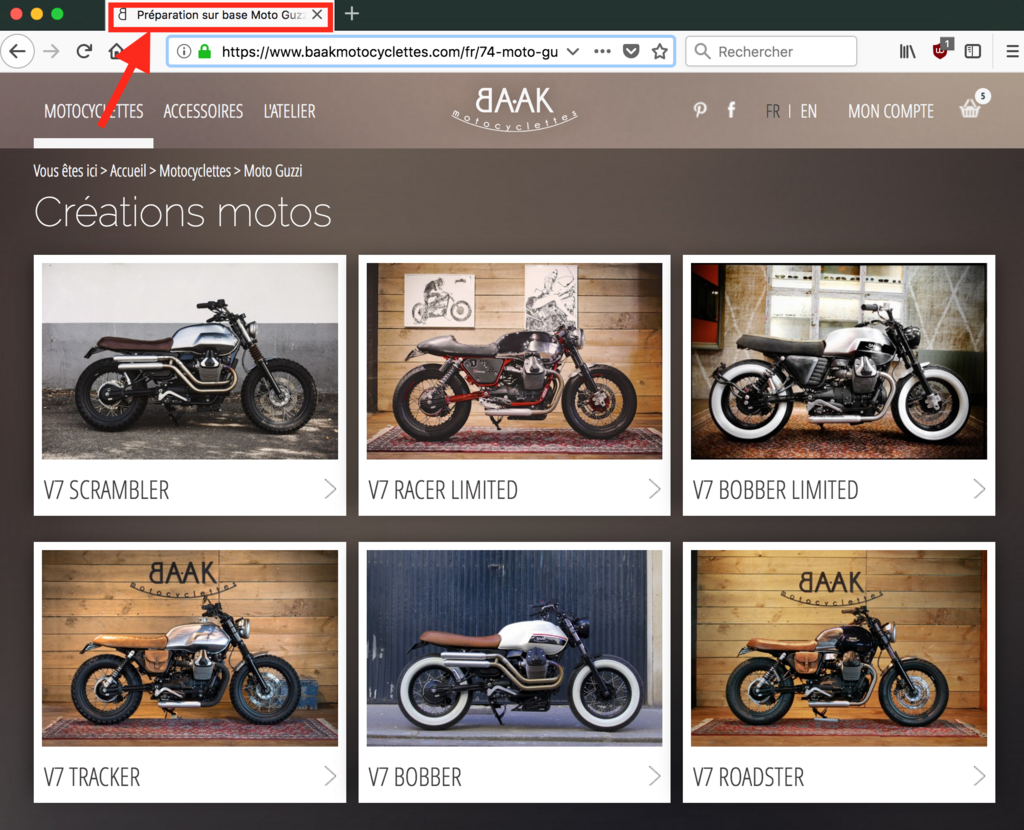Open the L'Atelier navigation menu
1024x830 pixels.
pyautogui.click(x=289, y=111)
